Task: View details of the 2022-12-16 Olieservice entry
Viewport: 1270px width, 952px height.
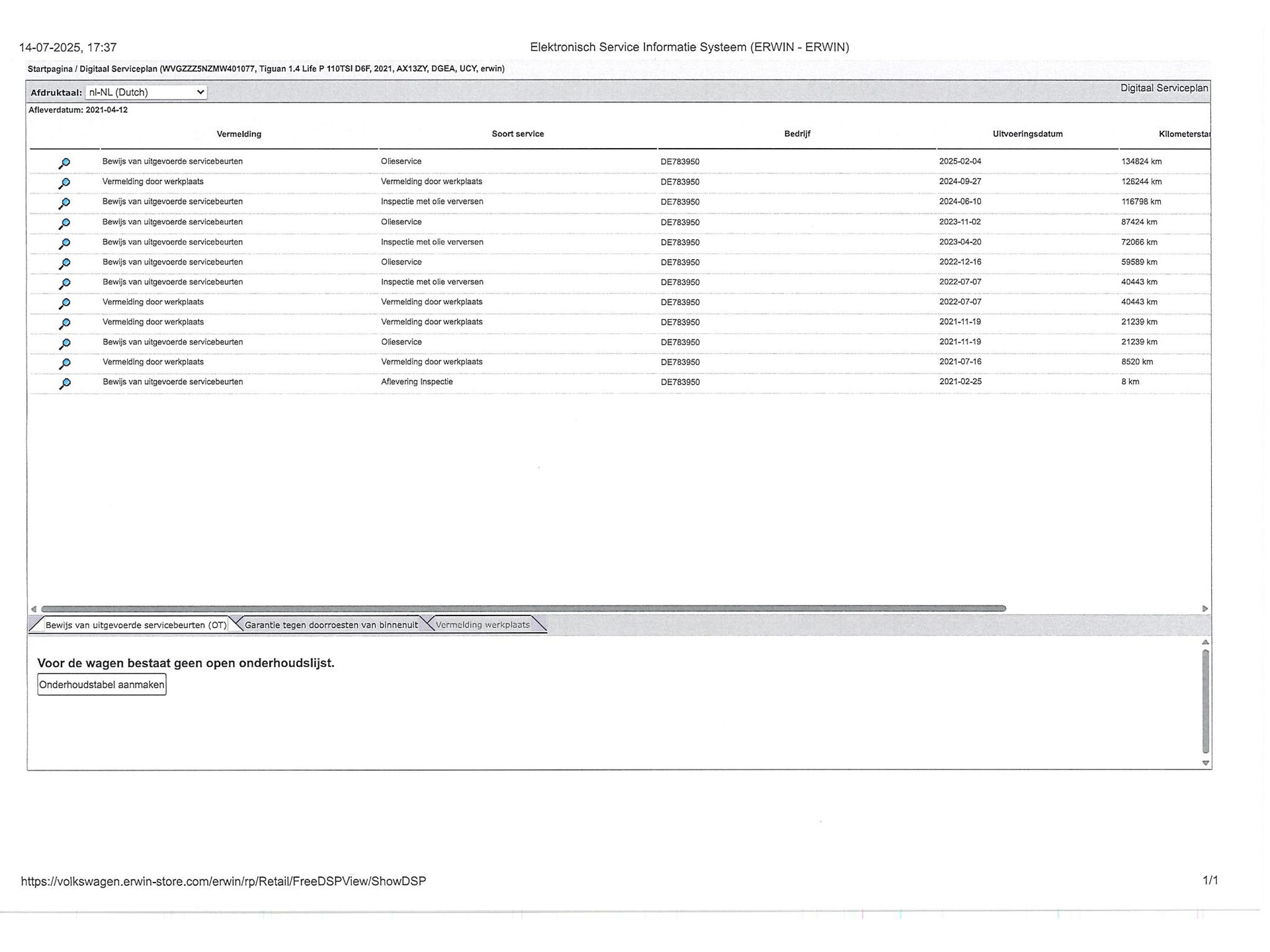Action: coord(64,264)
